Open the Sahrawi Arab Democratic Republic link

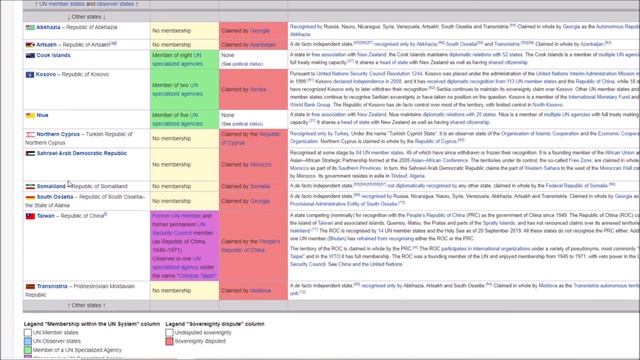click(82, 153)
